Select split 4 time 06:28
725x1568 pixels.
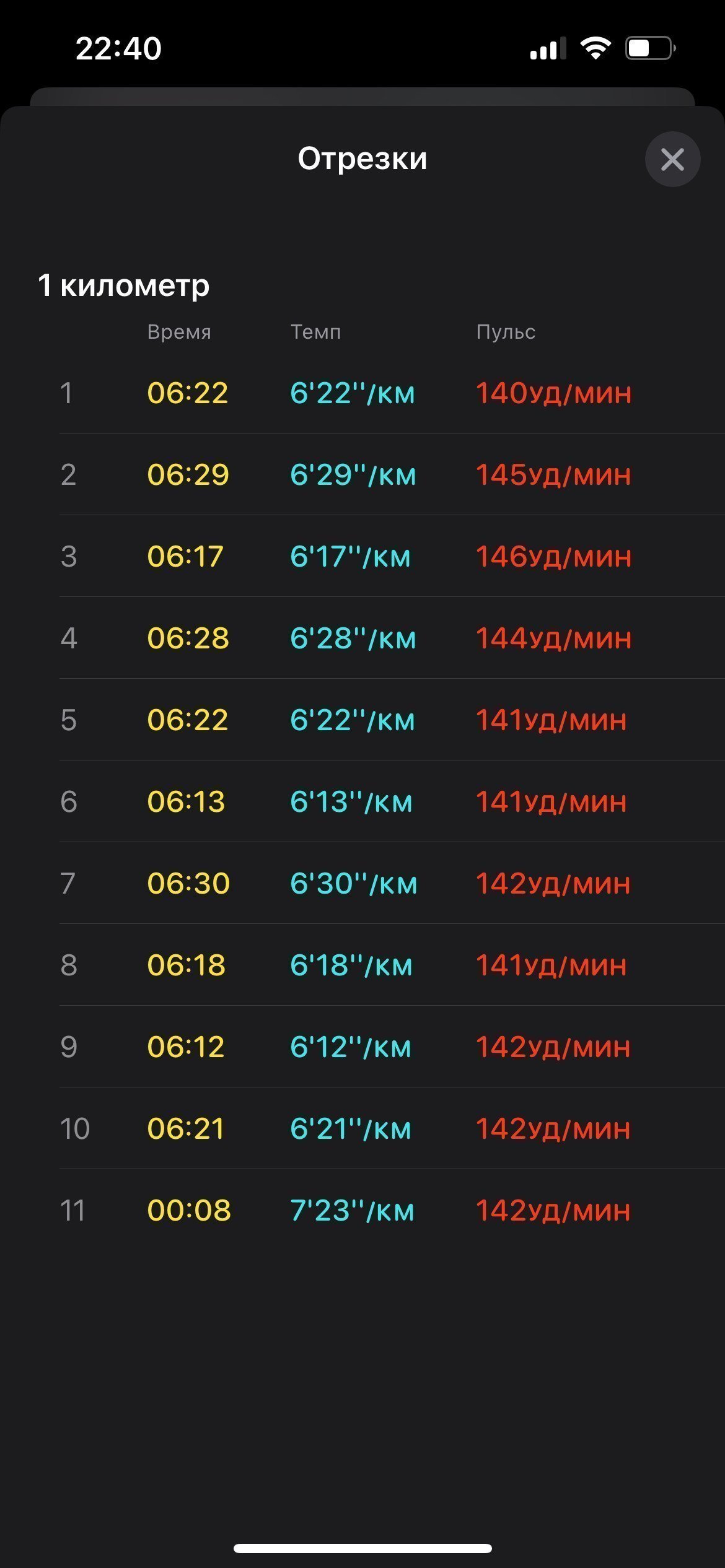188,638
